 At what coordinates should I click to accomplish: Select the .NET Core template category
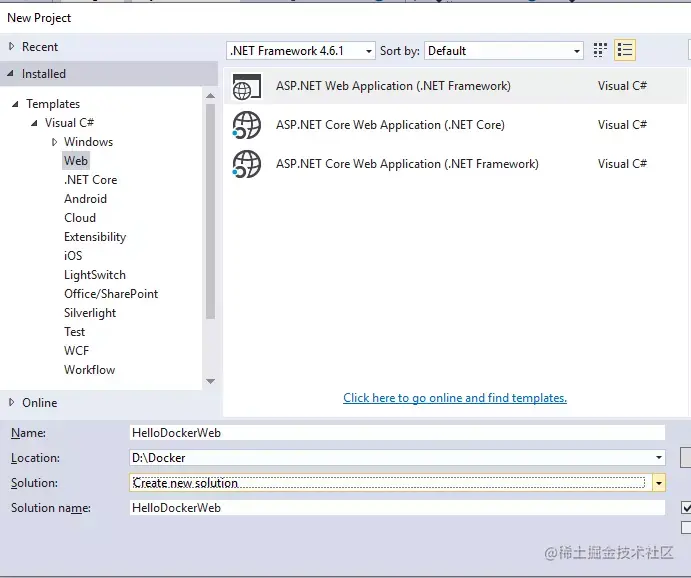tap(90, 180)
